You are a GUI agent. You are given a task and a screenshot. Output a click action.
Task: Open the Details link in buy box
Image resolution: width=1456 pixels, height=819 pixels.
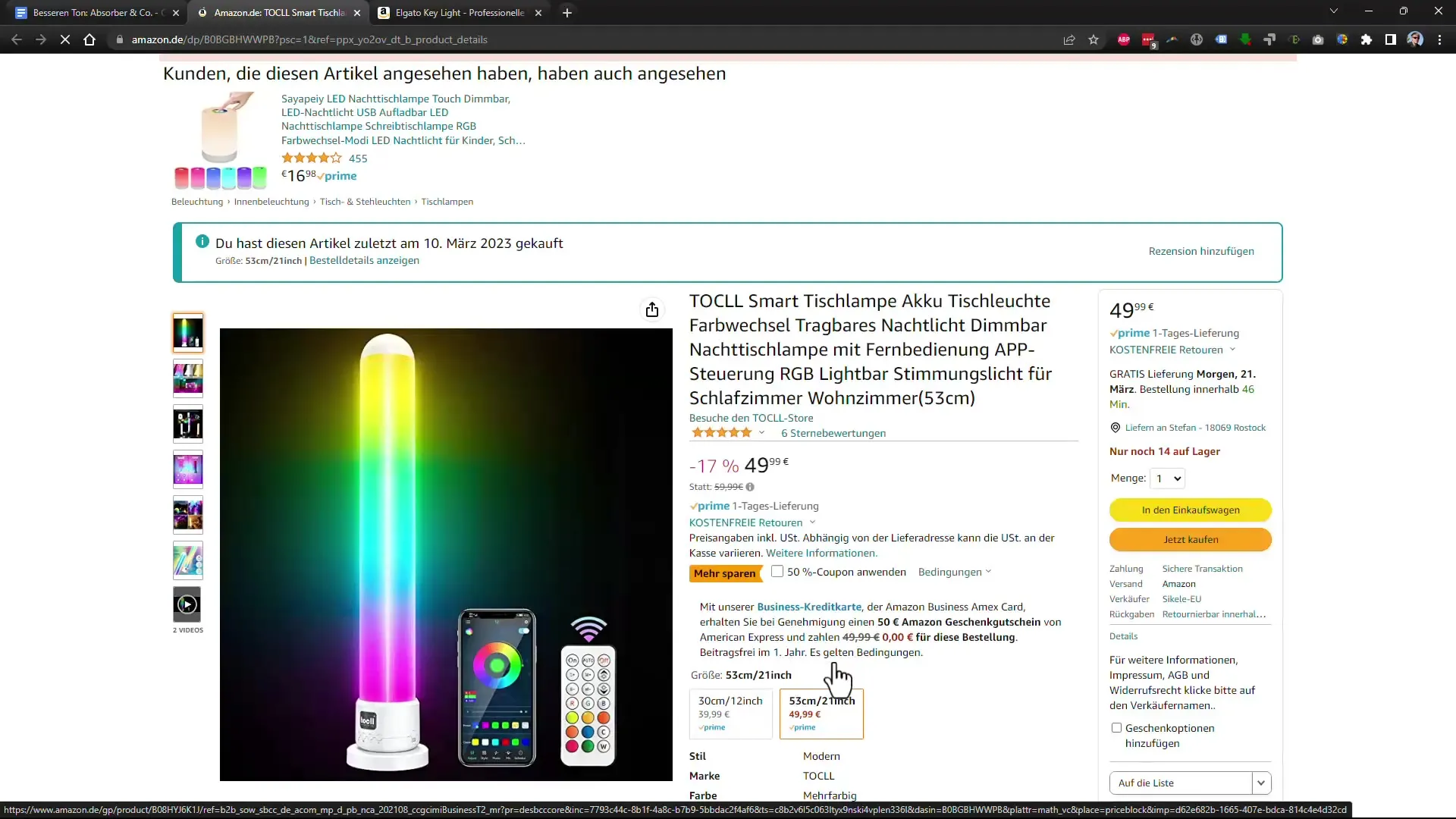click(1123, 636)
